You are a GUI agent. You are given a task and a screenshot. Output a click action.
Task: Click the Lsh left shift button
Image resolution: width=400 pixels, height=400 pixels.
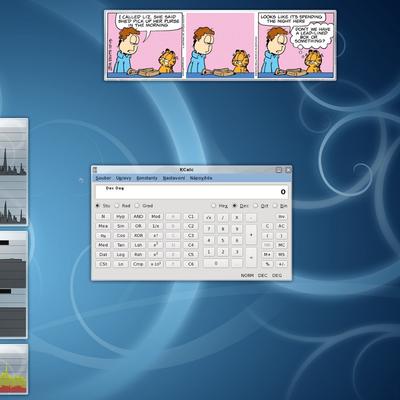pyautogui.click(x=138, y=245)
